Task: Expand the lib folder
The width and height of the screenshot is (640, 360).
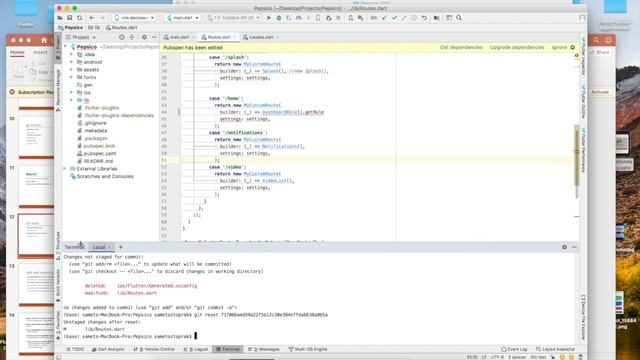Action: coord(72,100)
